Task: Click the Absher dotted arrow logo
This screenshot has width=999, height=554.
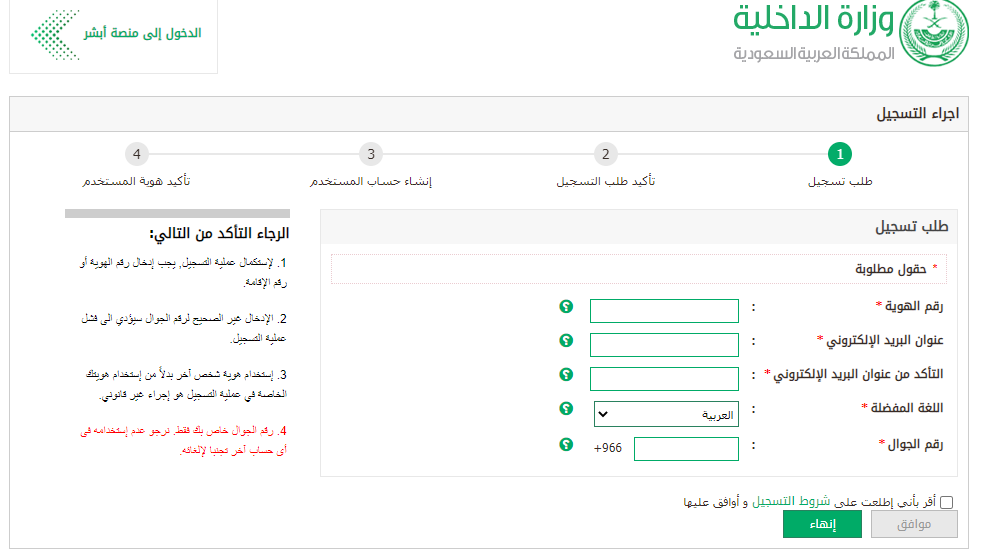Action: pyautogui.click(x=55, y=35)
